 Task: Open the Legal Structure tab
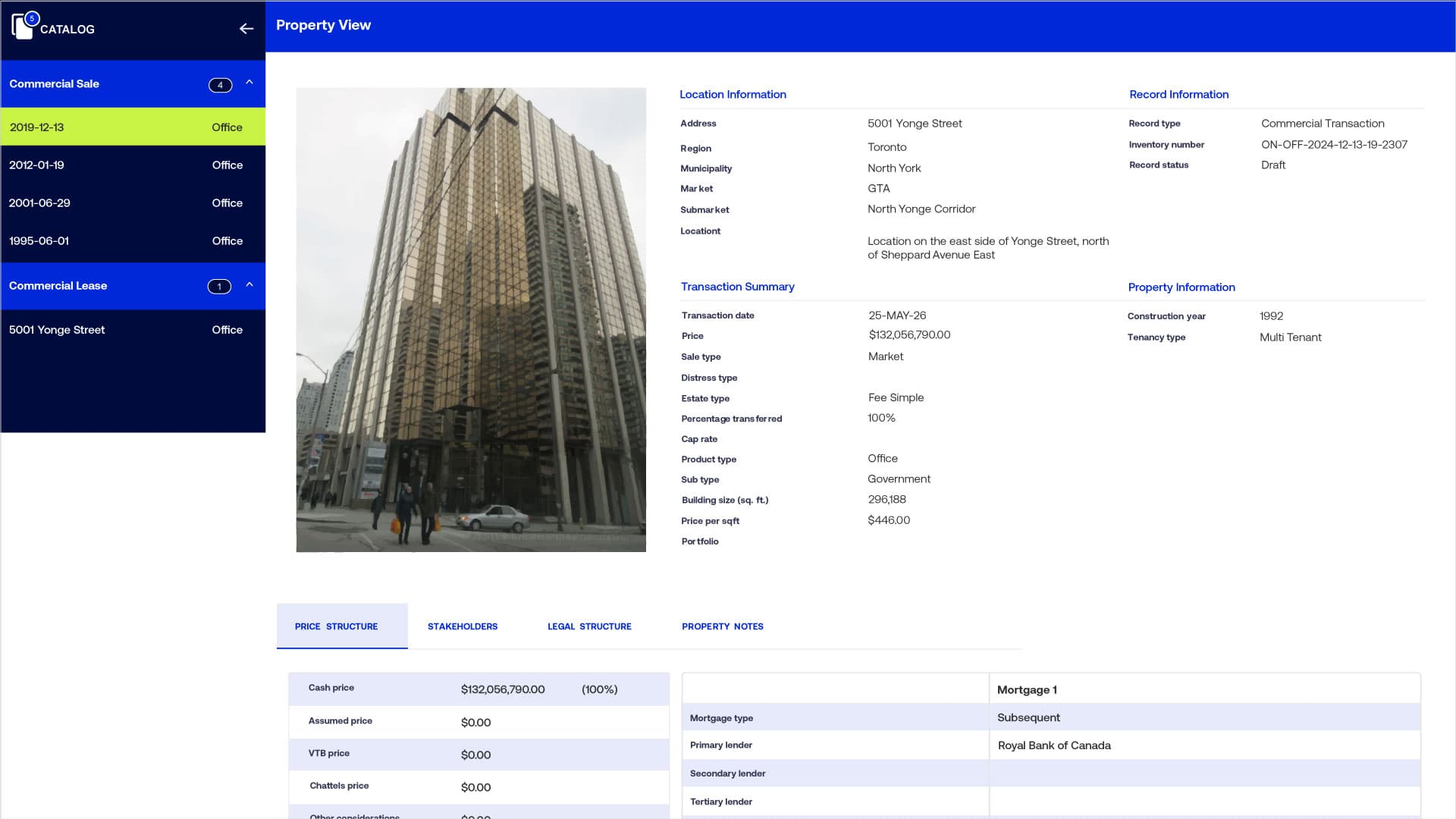point(589,626)
